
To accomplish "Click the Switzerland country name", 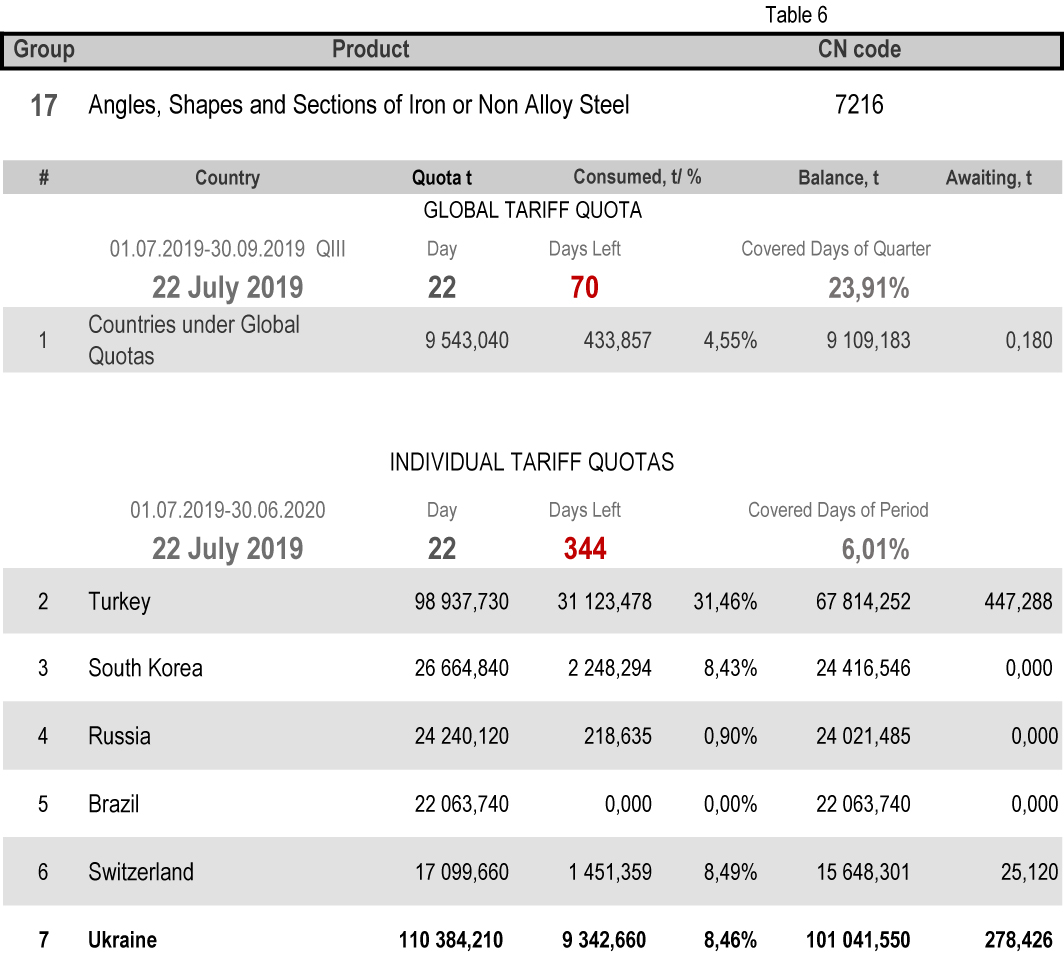I will point(141,872).
